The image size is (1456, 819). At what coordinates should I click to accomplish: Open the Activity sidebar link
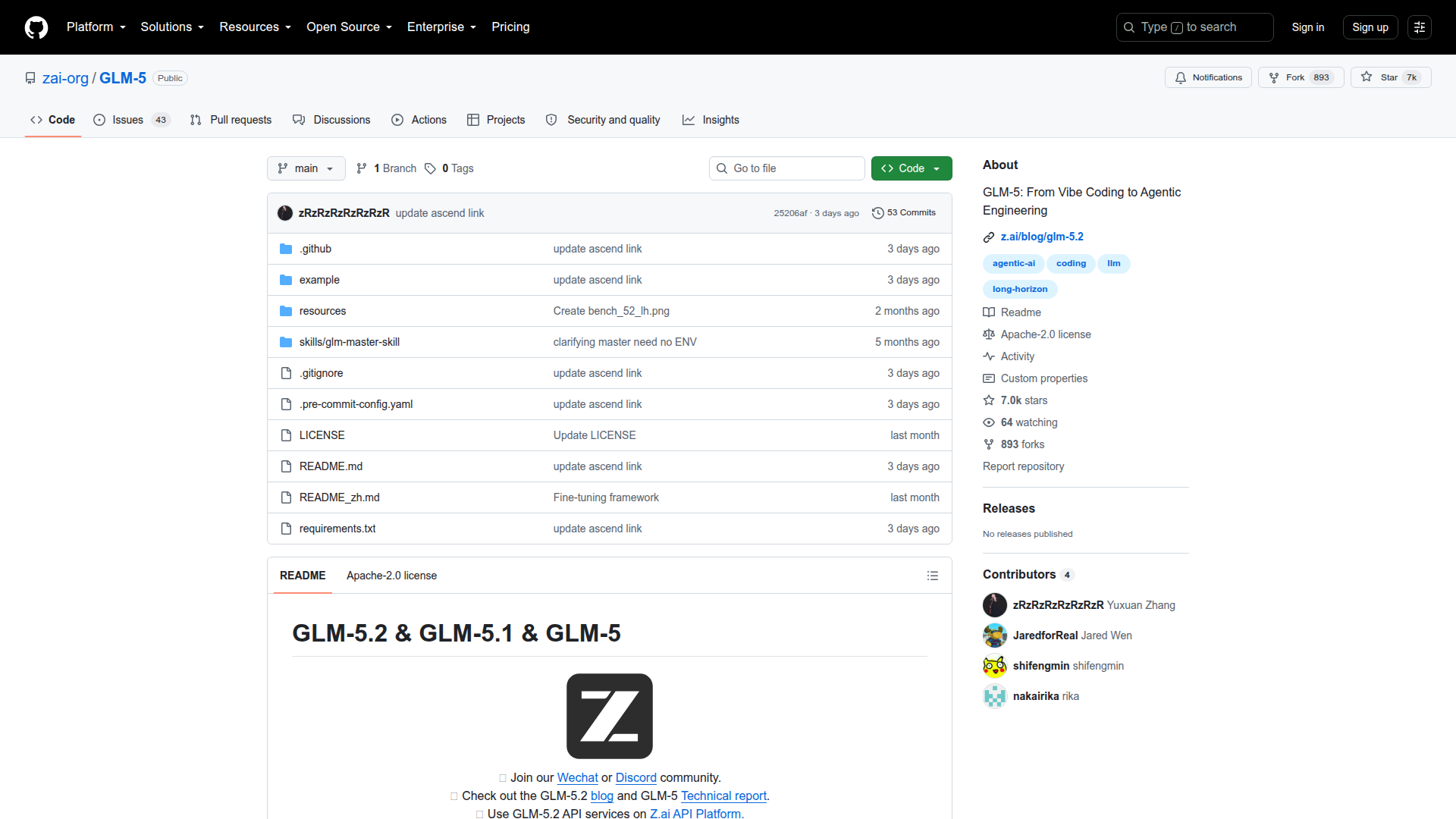(1009, 356)
